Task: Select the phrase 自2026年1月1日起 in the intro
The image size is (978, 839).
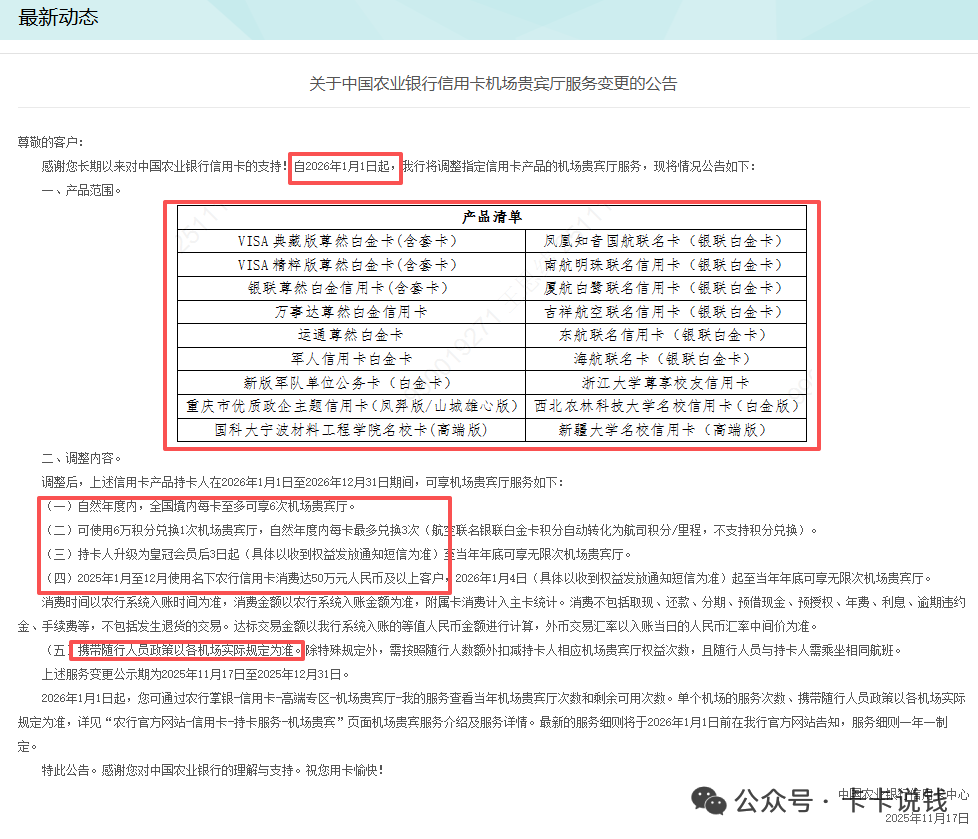Action: point(344,167)
